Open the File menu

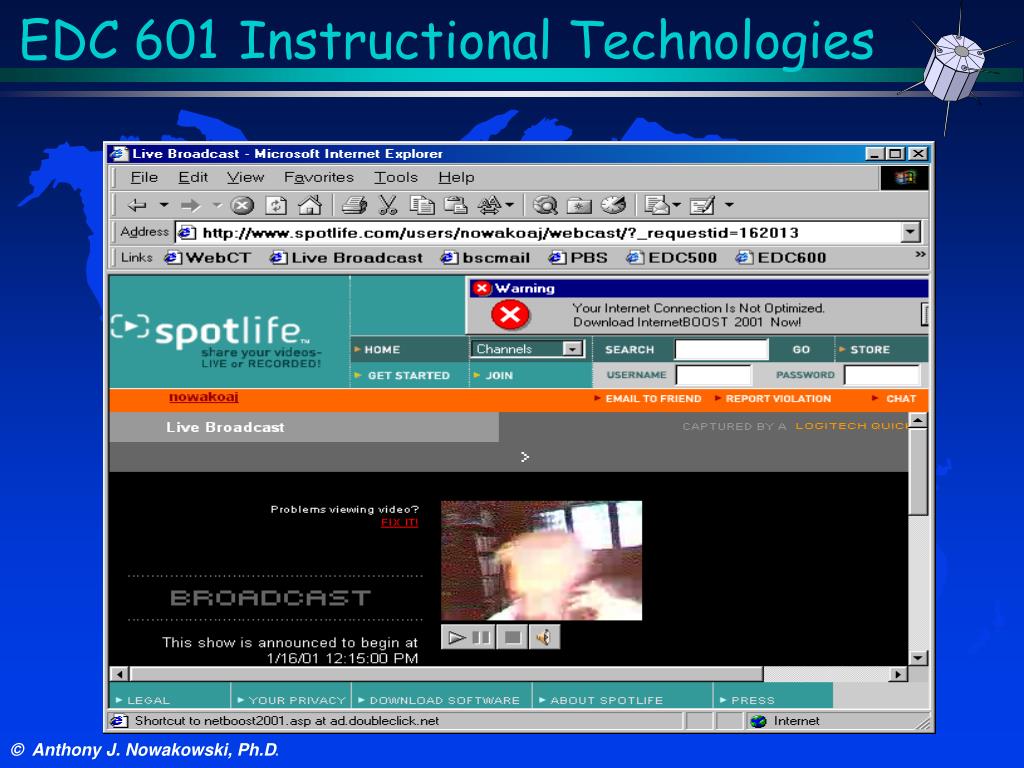pyautogui.click(x=144, y=178)
